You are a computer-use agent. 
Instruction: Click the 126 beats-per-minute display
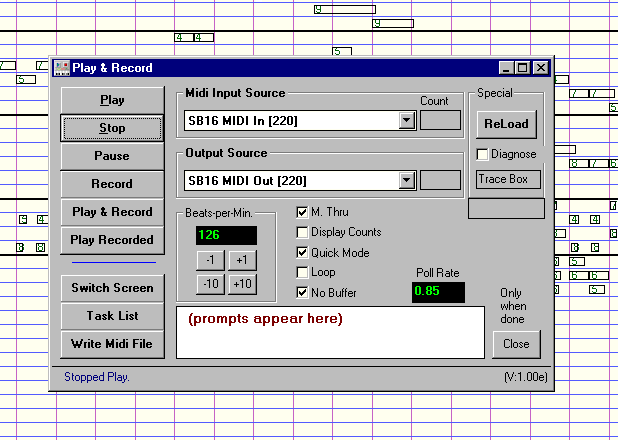[x=226, y=235]
